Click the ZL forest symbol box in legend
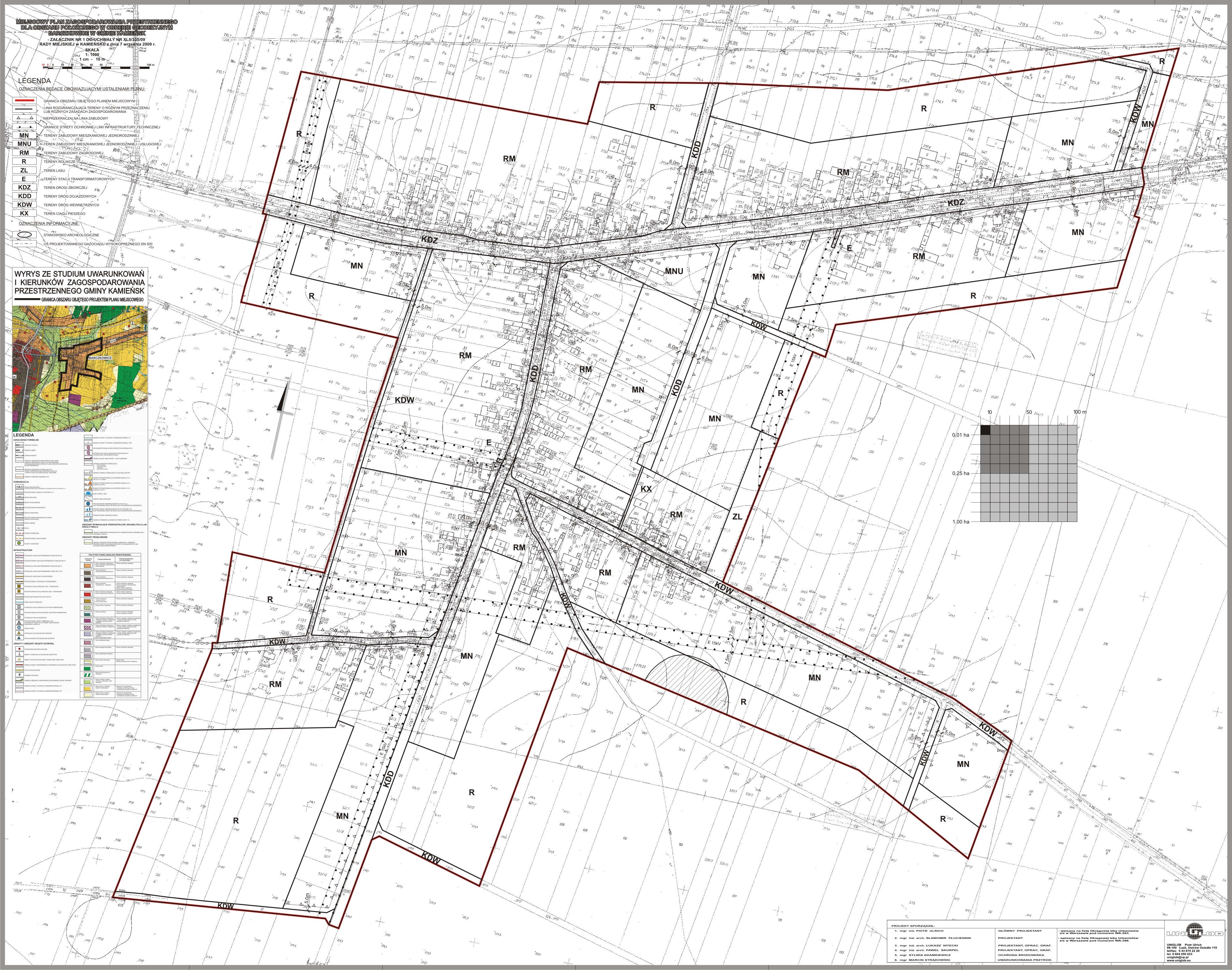This screenshot has width=1232, height=970. pyautogui.click(x=25, y=170)
